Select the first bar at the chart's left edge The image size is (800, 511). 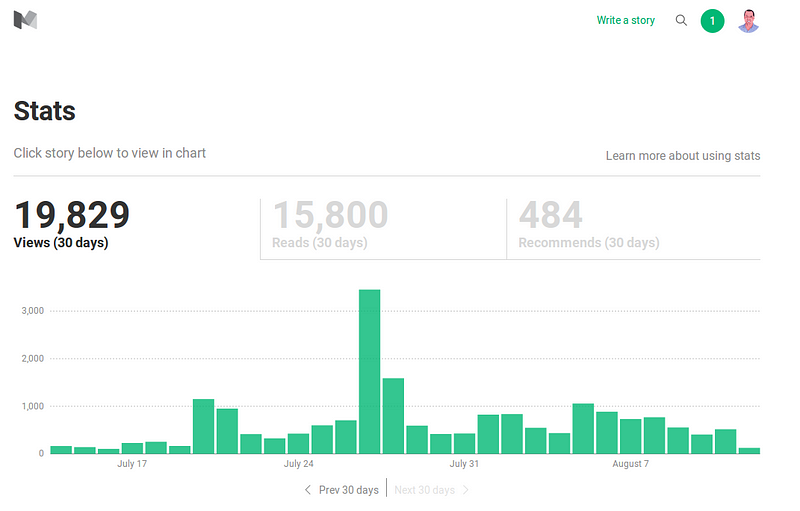(61, 450)
